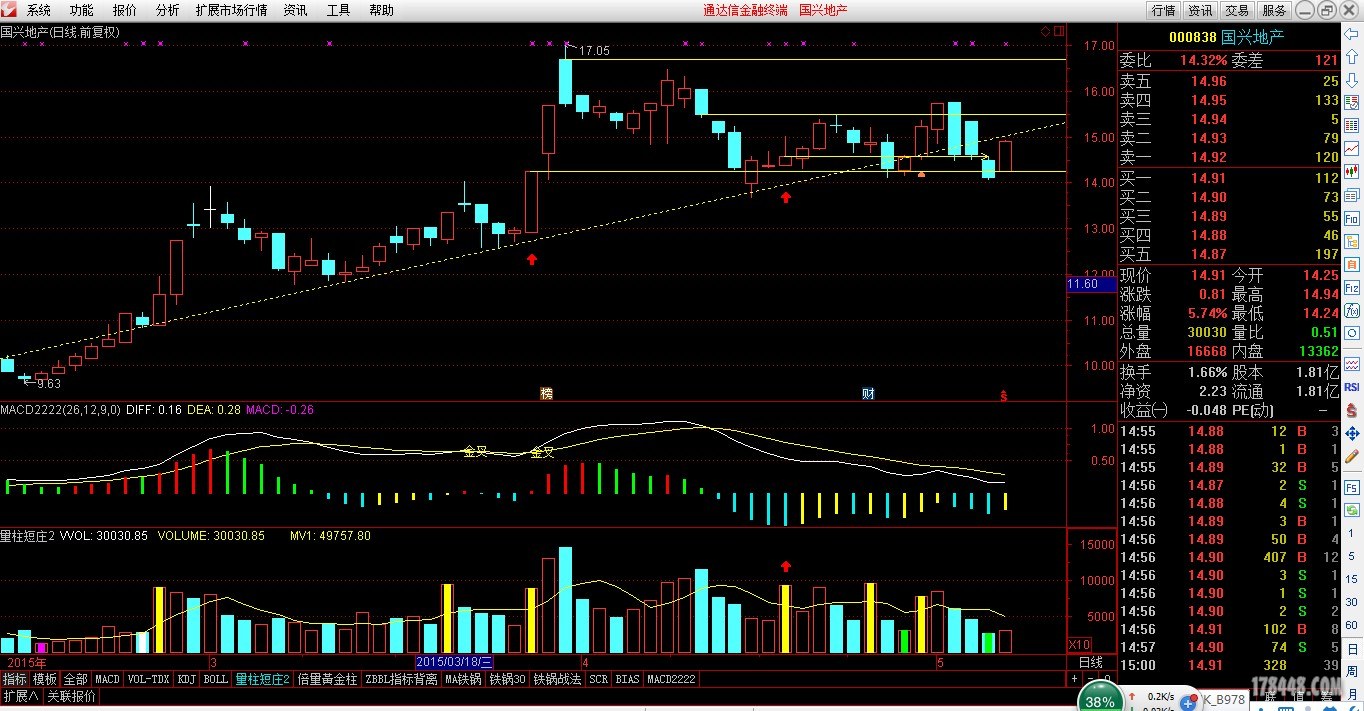
Task: Click the 资讯 button at top right
Action: click(x=1200, y=10)
